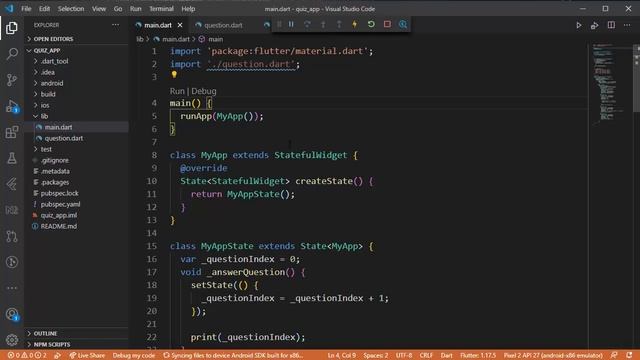Collapse the lib folder

tap(77, 116)
